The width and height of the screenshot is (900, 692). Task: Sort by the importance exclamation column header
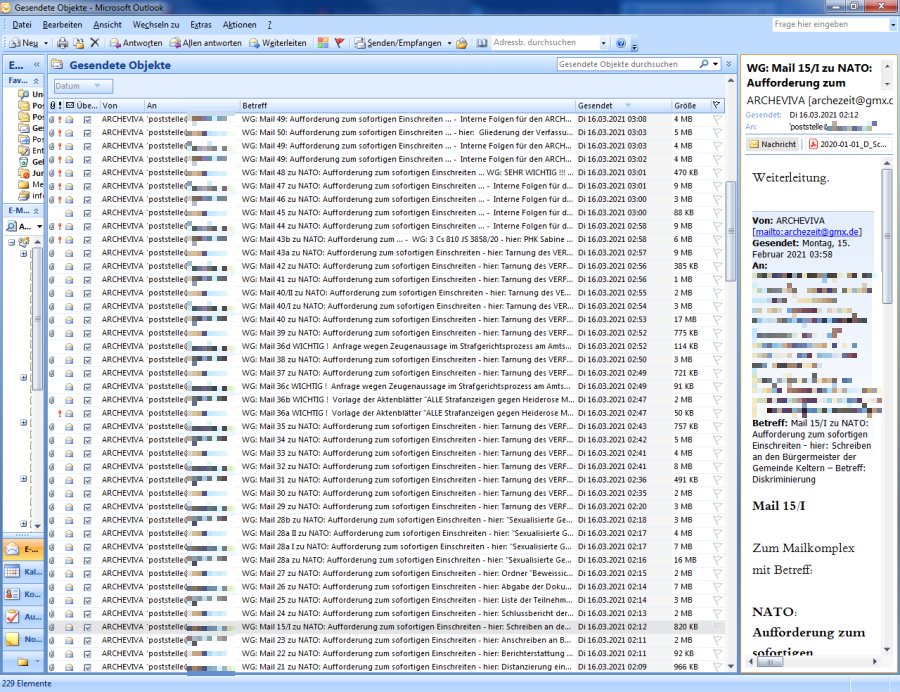point(60,106)
